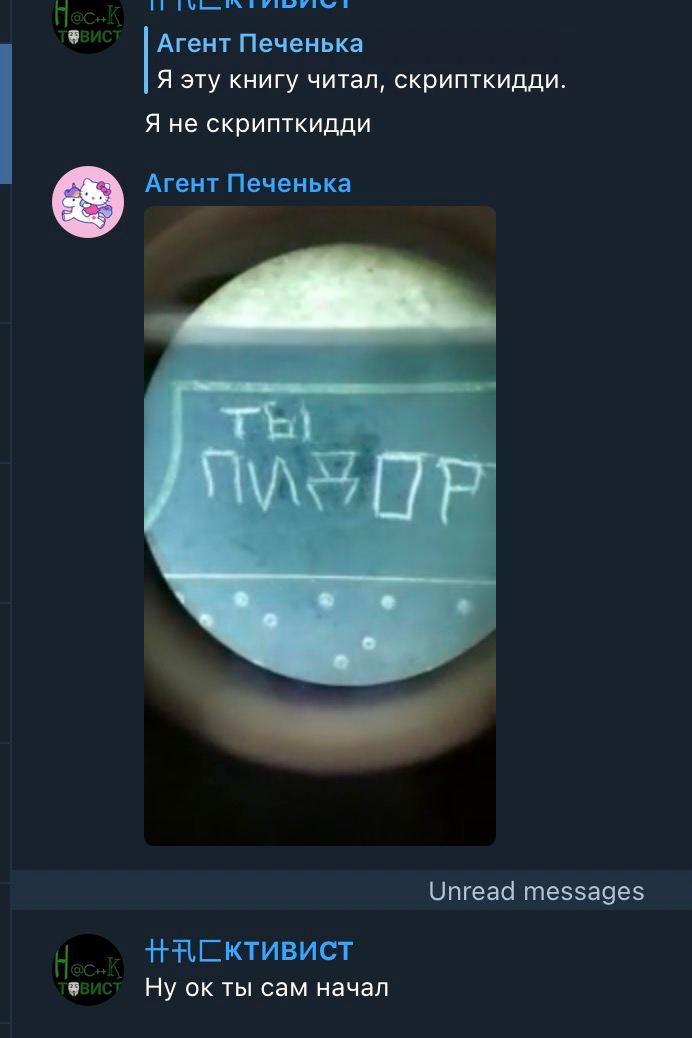Select the message "Ну ок ты сам начал"
Viewport: 692px width, 1038px height.
(267, 988)
